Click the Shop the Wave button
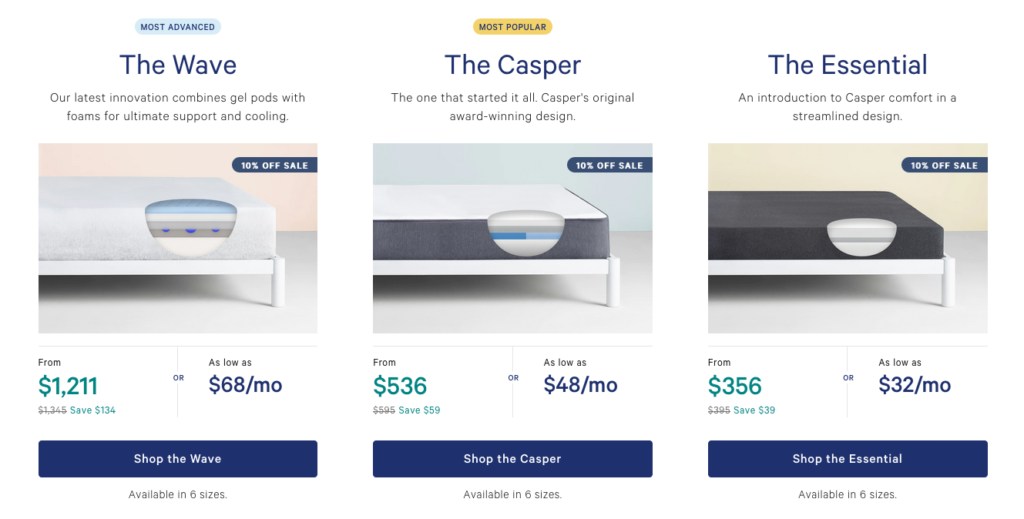This screenshot has height=519, width=1024. [x=178, y=458]
